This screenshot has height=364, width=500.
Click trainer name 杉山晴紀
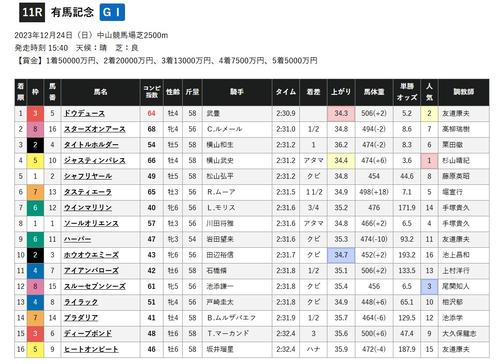(456, 161)
